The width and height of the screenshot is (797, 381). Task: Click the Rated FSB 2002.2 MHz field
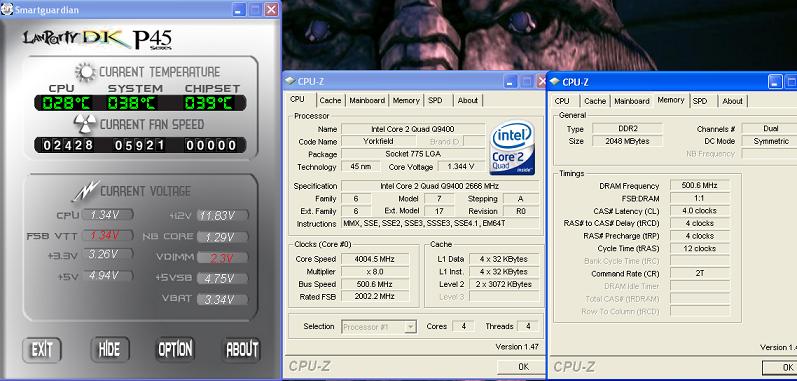(x=374, y=296)
